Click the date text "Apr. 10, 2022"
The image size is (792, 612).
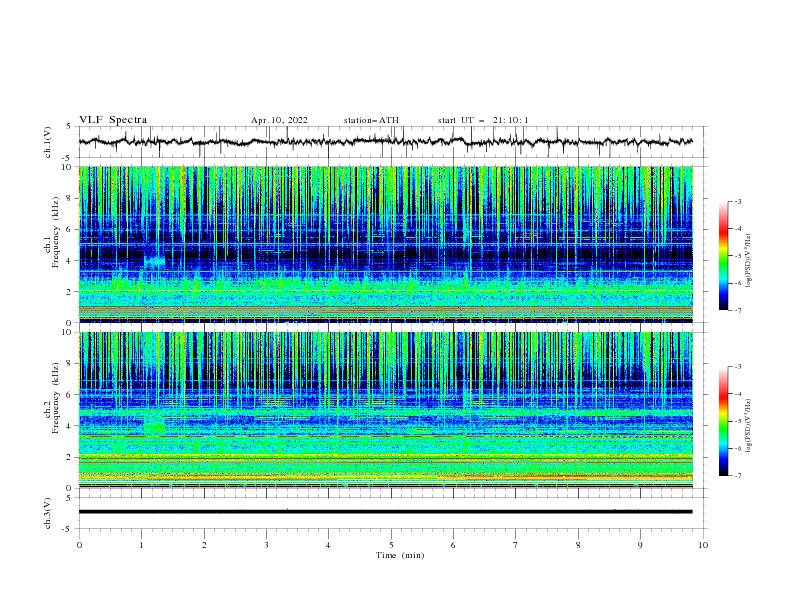click(279, 120)
